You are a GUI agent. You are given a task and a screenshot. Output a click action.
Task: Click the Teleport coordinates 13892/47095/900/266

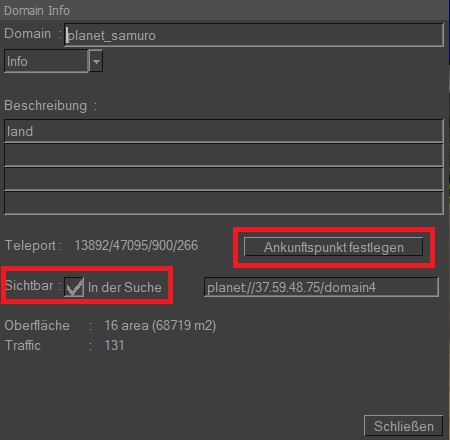pyautogui.click(x=136, y=245)
